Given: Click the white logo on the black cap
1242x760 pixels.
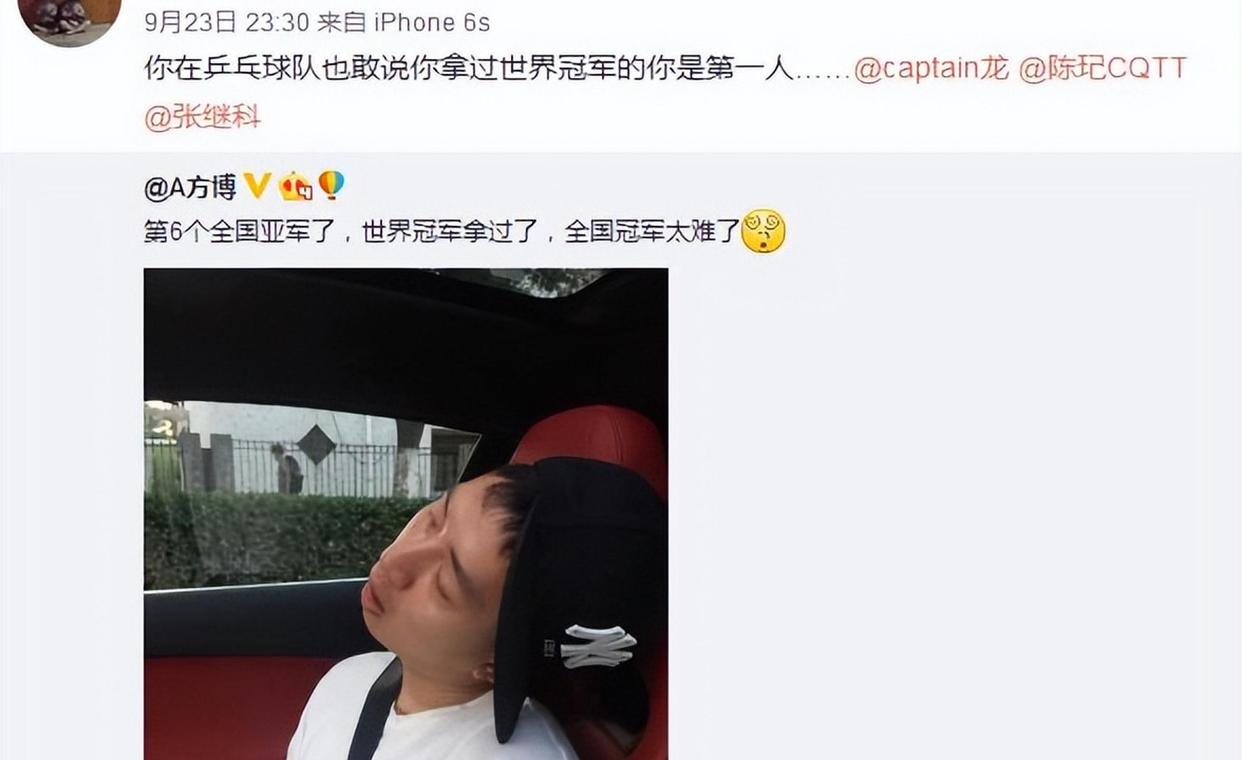Looking at the screenshot, I should tap(598, 646).
